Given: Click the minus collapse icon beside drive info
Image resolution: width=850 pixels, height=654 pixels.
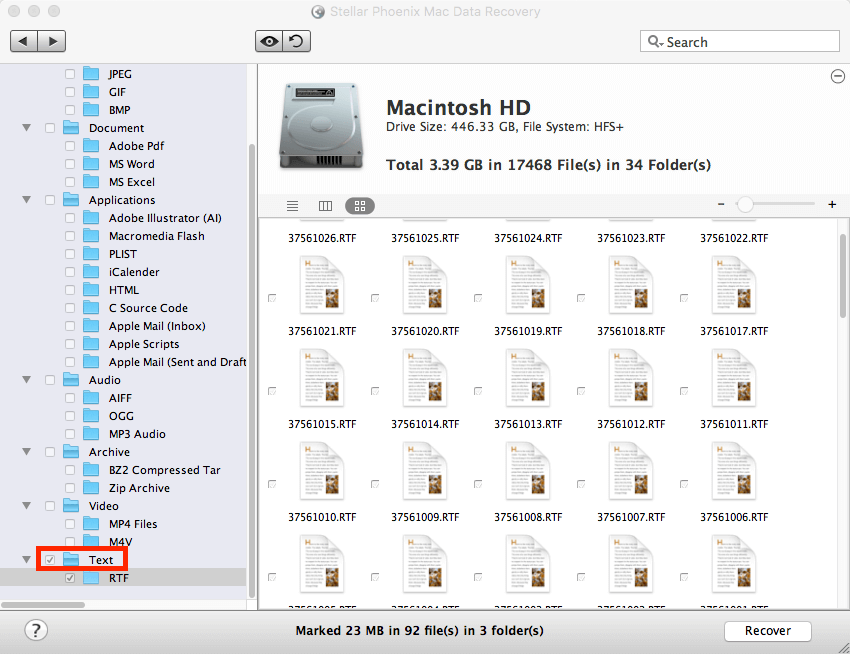Looking at the screenshot, I should (x=838, y=76).
